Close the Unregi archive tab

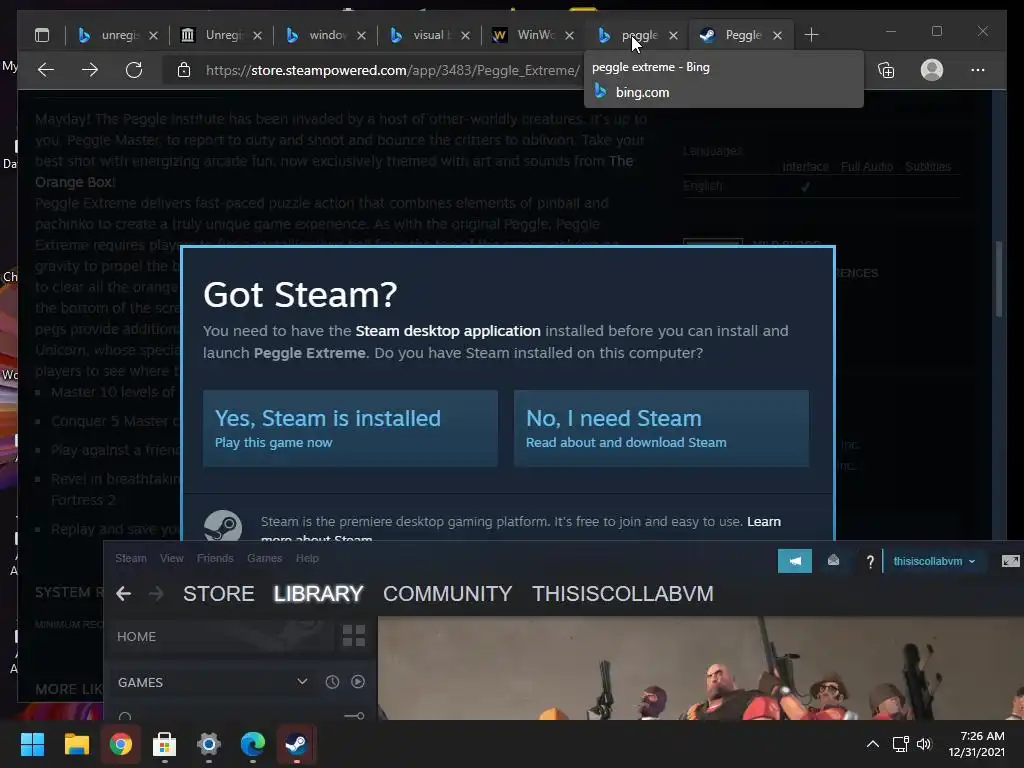(257, 35)
